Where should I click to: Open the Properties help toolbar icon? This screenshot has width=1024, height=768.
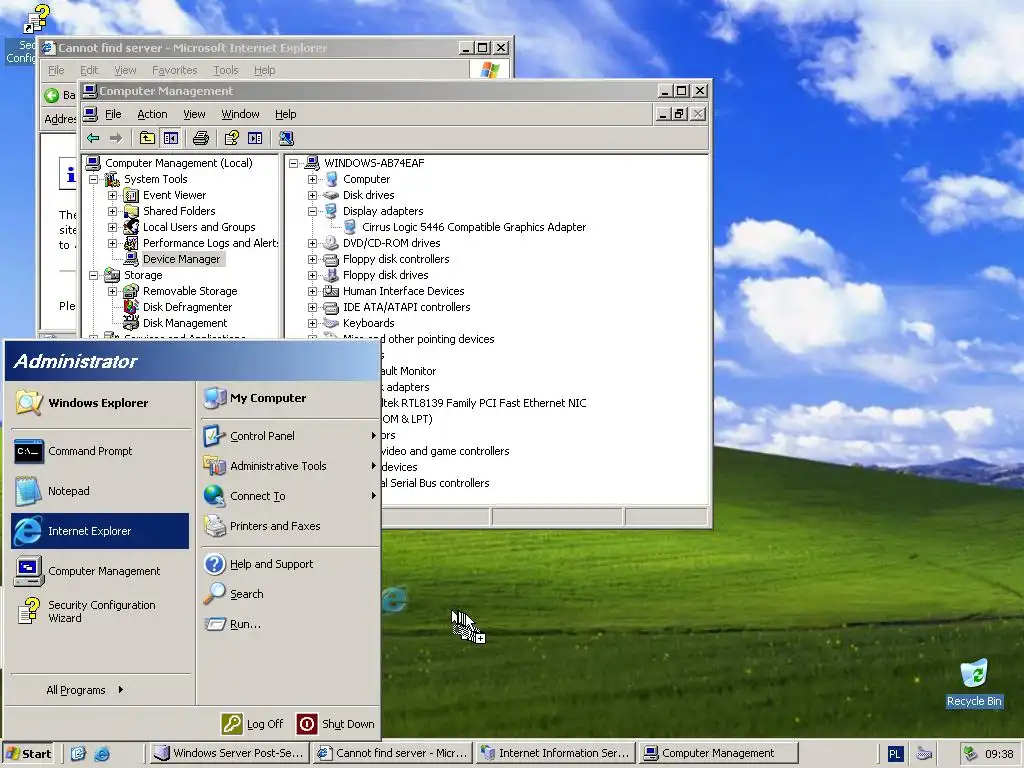232,138
